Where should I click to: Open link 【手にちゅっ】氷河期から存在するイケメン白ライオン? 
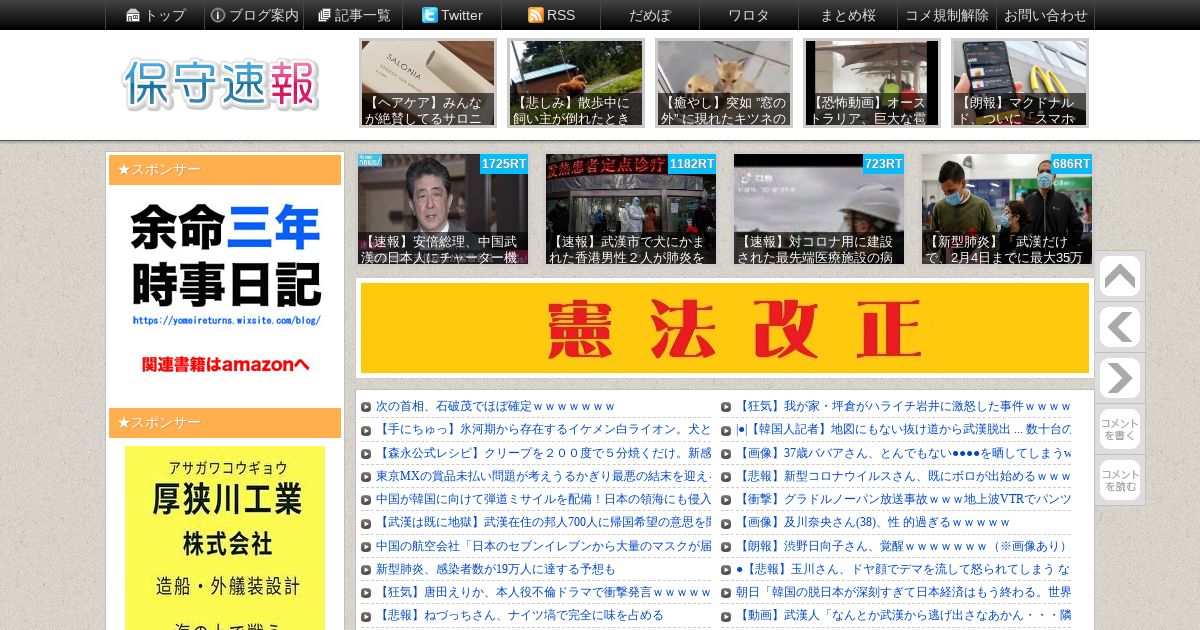543,430
